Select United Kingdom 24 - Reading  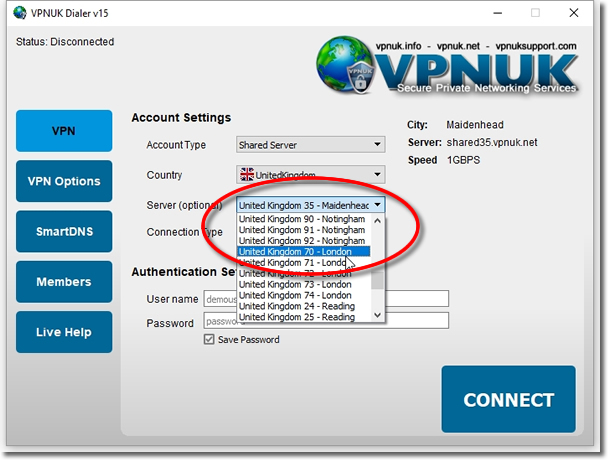click(304, 306)
